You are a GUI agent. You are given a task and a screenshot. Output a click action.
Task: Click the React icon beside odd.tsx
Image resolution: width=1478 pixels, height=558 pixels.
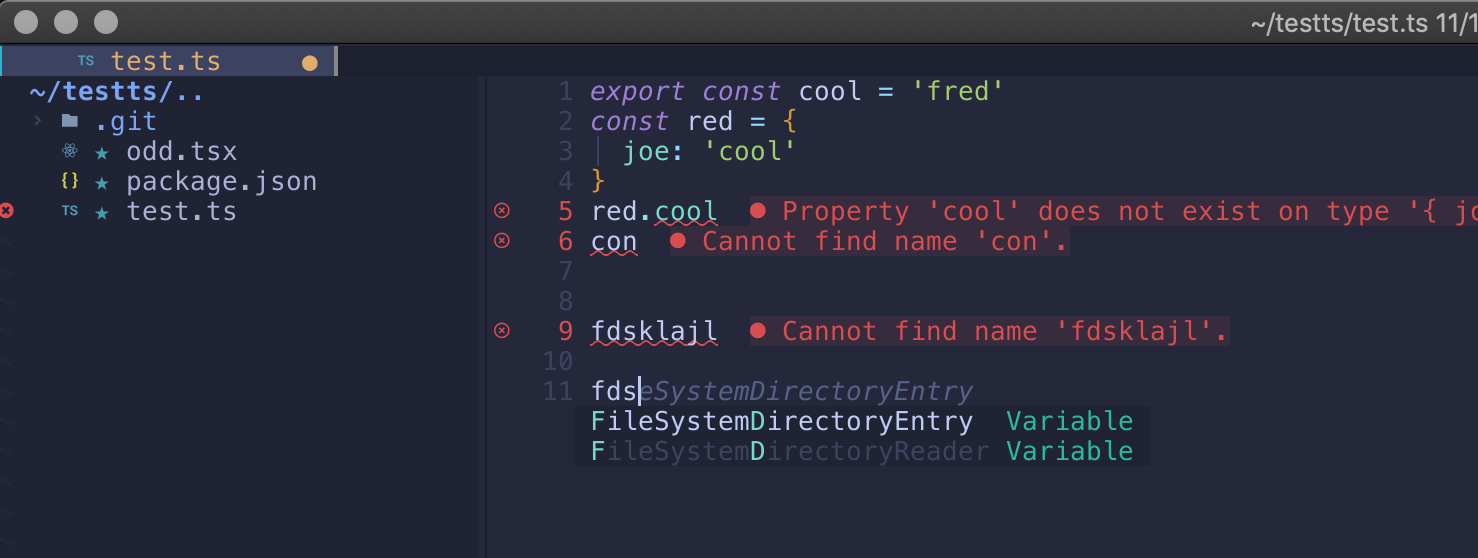[69, 152]
